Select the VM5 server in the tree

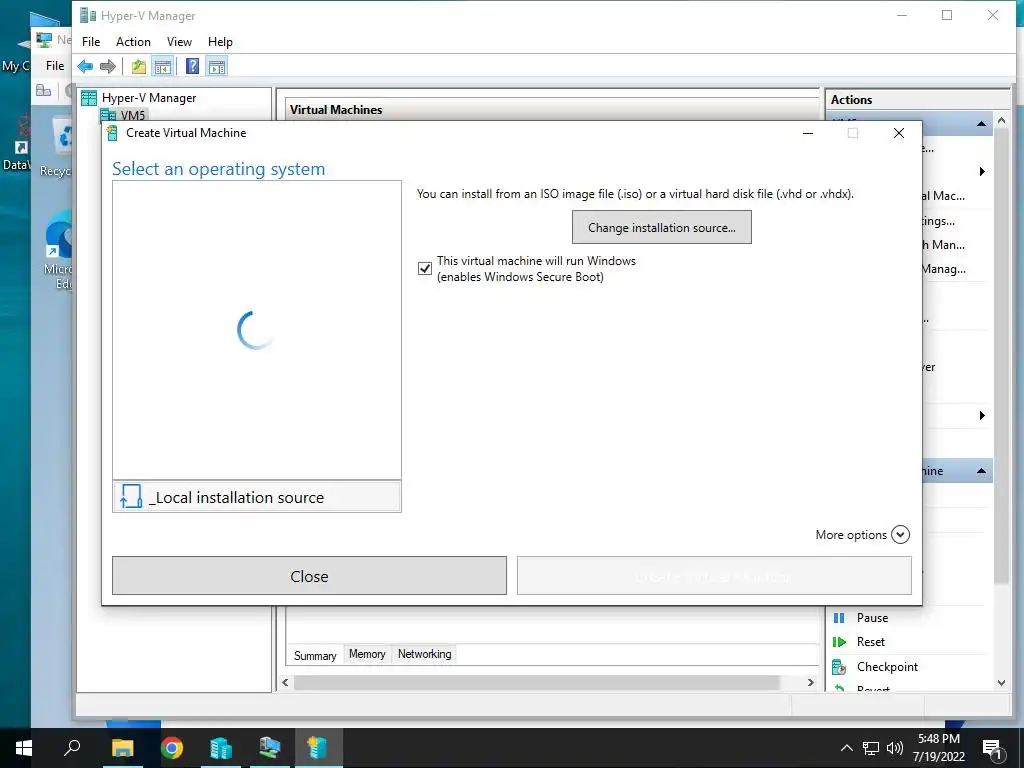point(133,115)
